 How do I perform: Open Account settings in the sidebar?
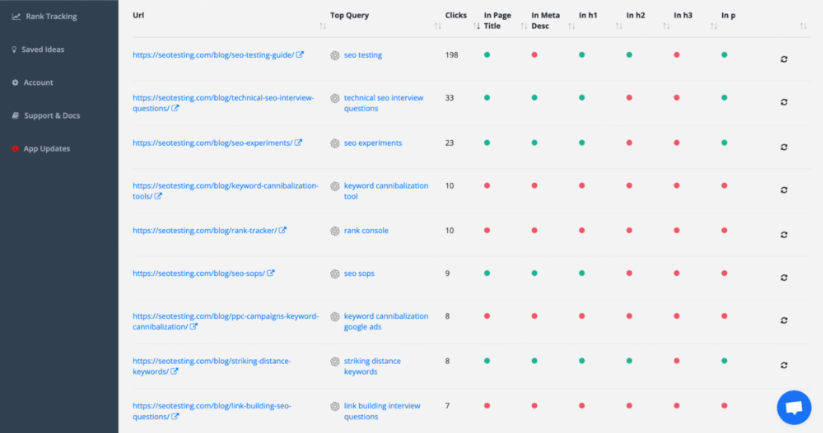point(33,82)
